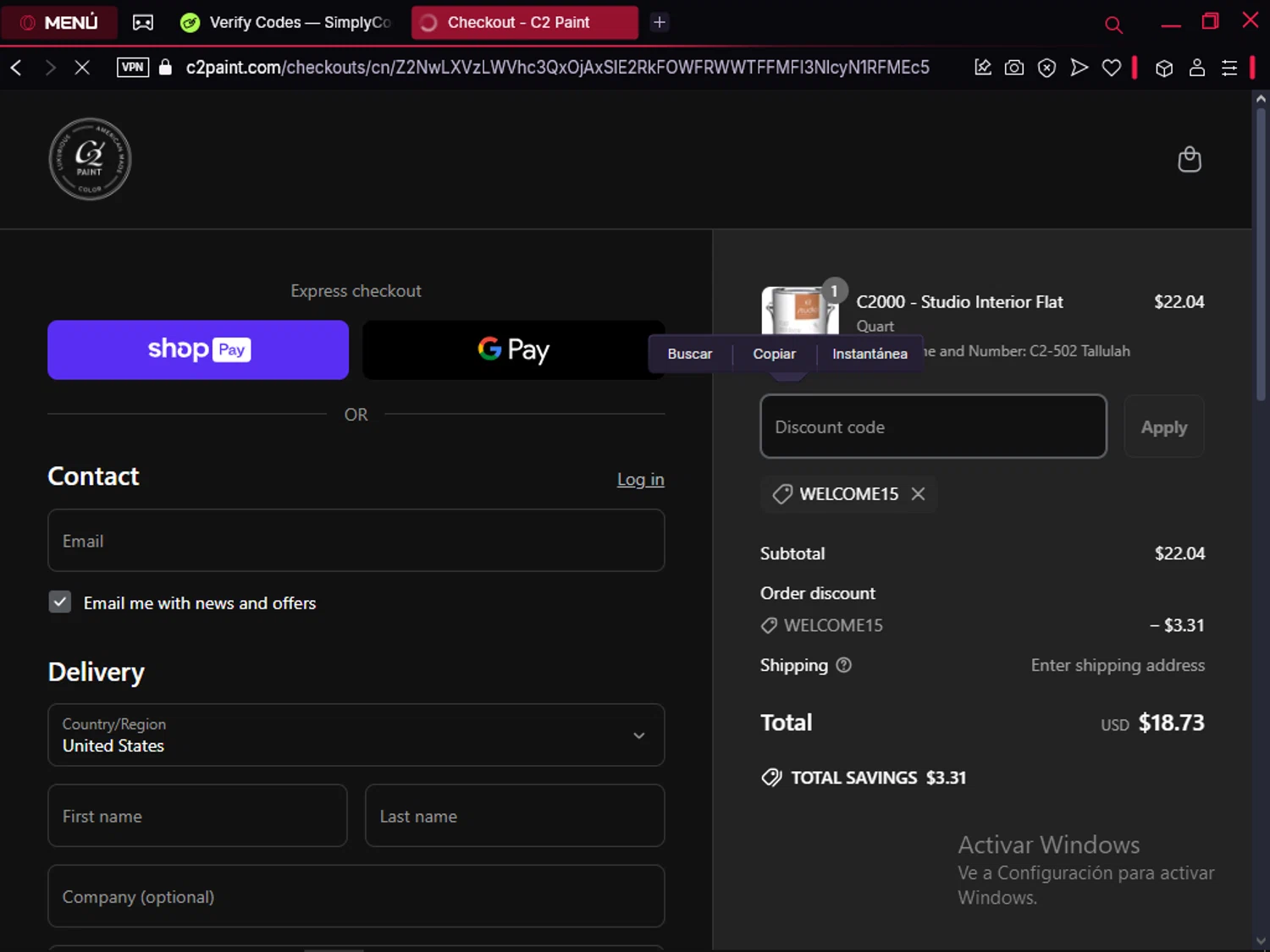Image resolution: width=1270 pixels, height=952 pixels.
Task: Click the Discount code field
Action: (x=933, y=426)
